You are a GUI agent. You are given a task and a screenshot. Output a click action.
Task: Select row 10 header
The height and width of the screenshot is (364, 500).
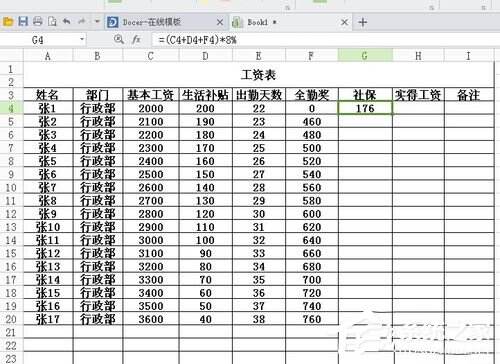(x=11, y=188)
